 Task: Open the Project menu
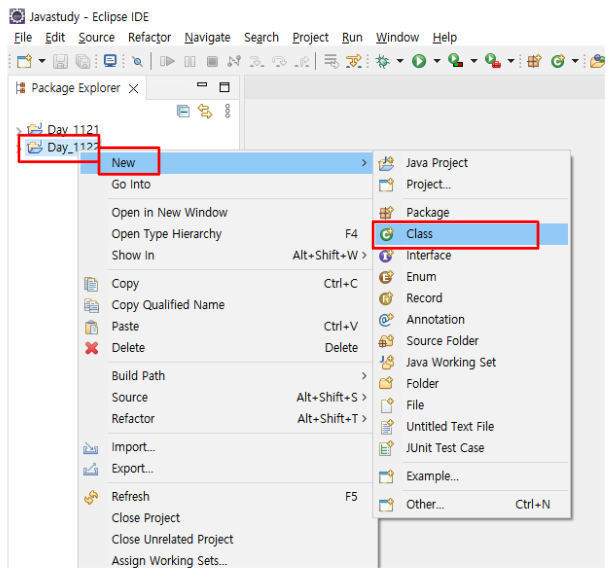pyautogui.click(x=310, y=38)
